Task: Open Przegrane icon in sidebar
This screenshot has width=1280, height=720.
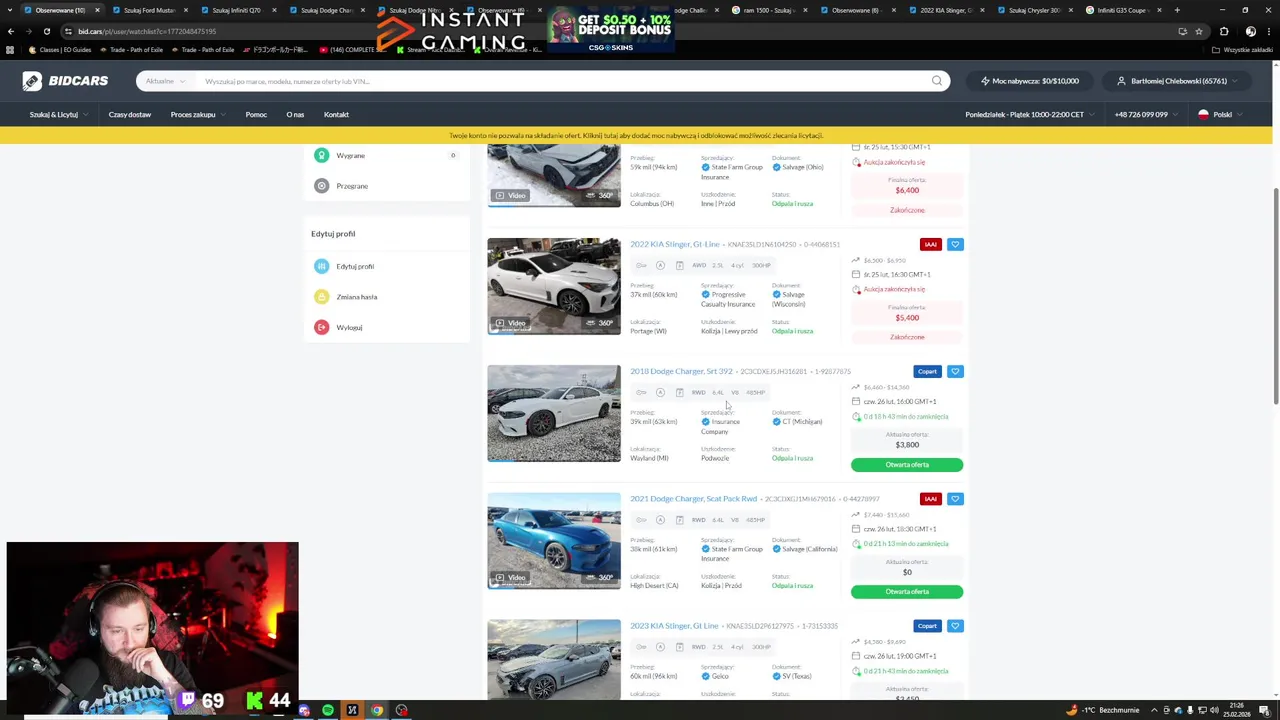Action: pyautogui.click(x=321, y=185)
